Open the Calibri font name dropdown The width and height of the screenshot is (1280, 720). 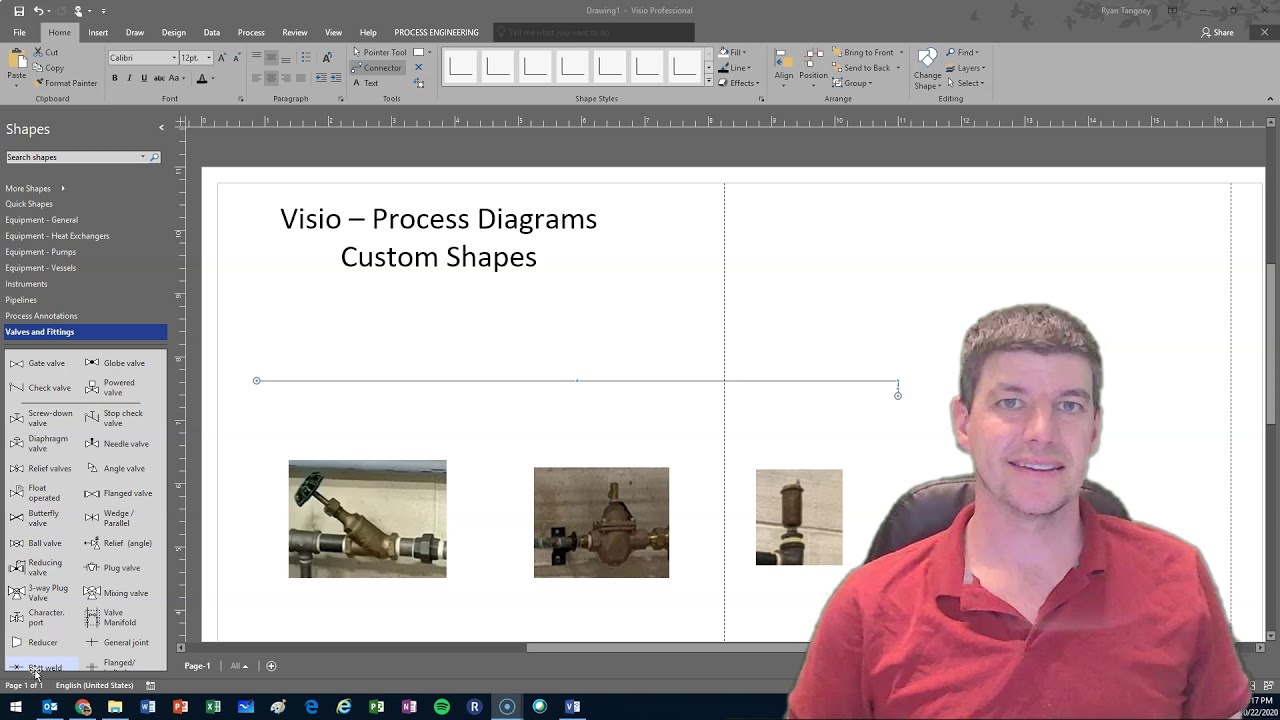[x=174, y=58]
